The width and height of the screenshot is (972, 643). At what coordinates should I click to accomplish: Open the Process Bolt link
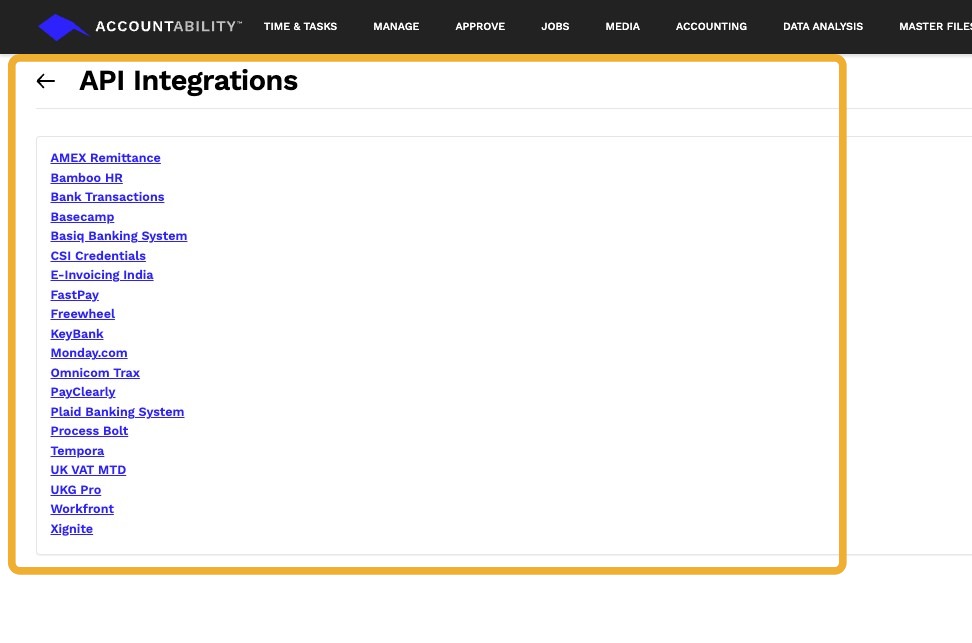click(89, 432)
